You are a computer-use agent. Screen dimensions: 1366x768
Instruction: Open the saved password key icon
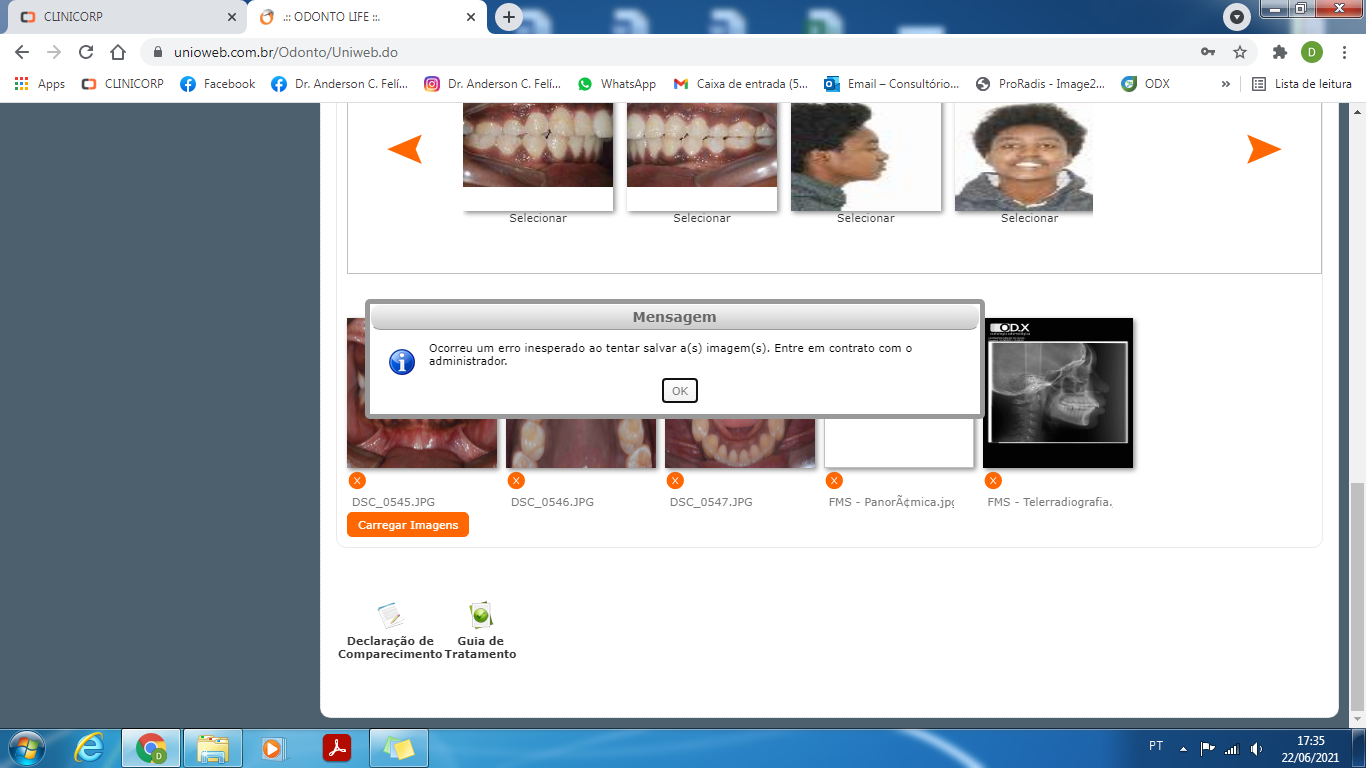[1208, 52]
